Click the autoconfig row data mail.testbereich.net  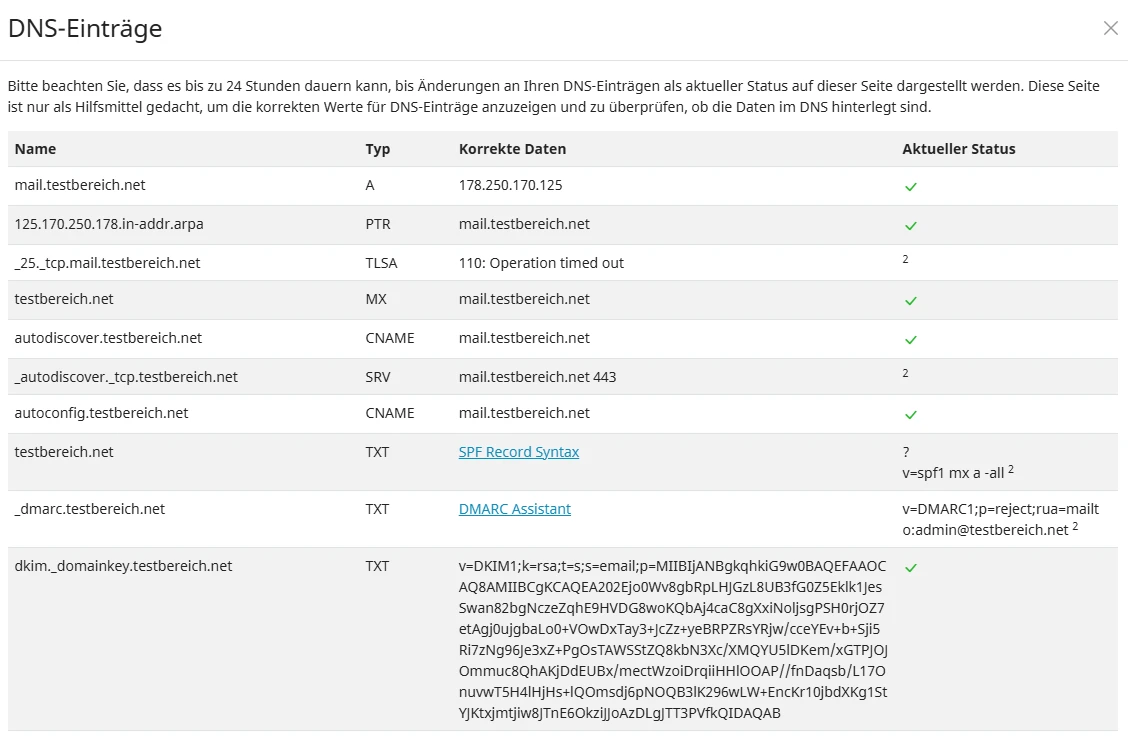pyautogui.click(x=524, y=412)
